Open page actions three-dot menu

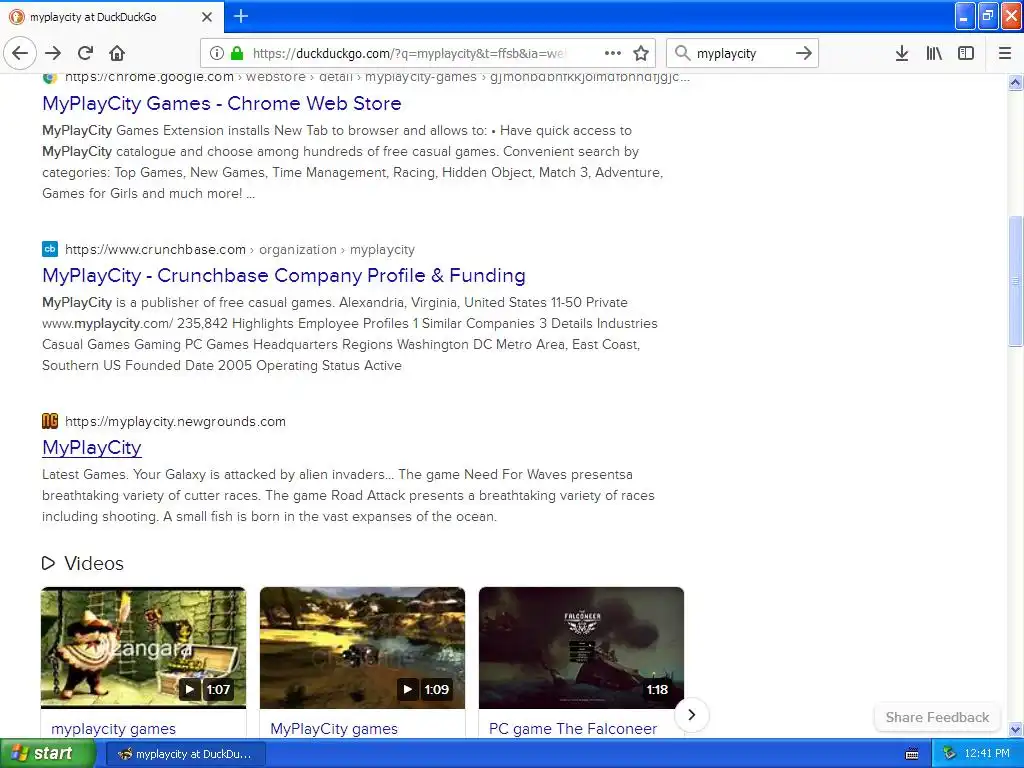613,53
